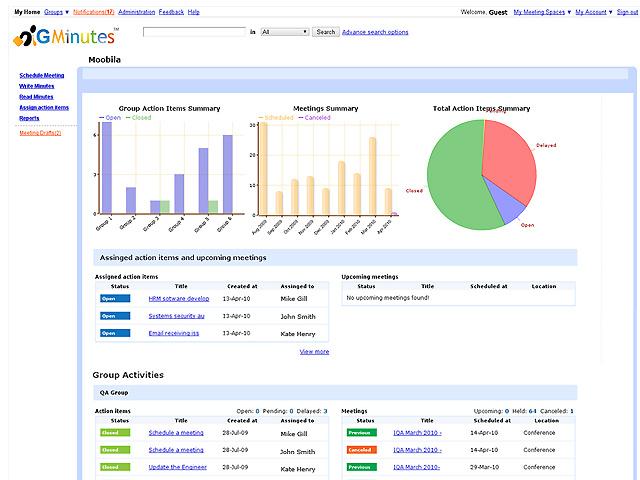Click Closed badge in Kate Henry QA row

[x=115, y=467]
